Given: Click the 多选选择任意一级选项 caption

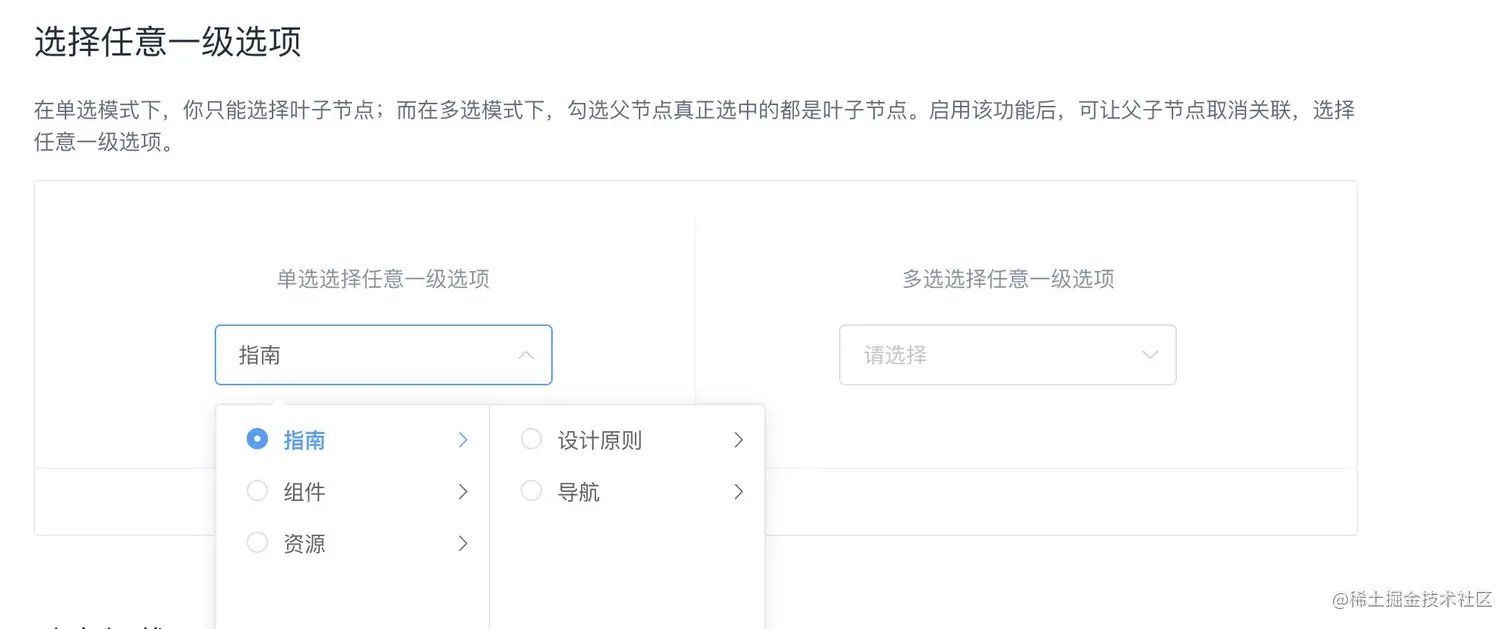Looking at the screenshot, I should 1008,279.
